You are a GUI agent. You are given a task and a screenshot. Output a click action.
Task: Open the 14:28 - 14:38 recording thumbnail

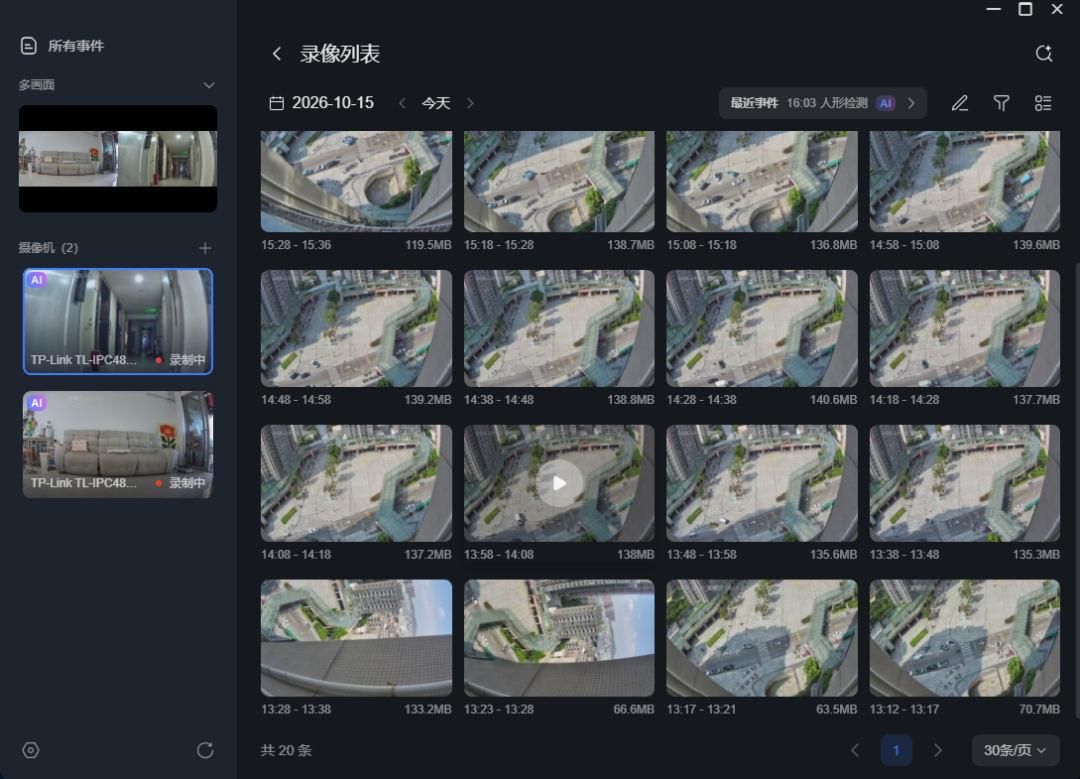[x=762, y=329]
